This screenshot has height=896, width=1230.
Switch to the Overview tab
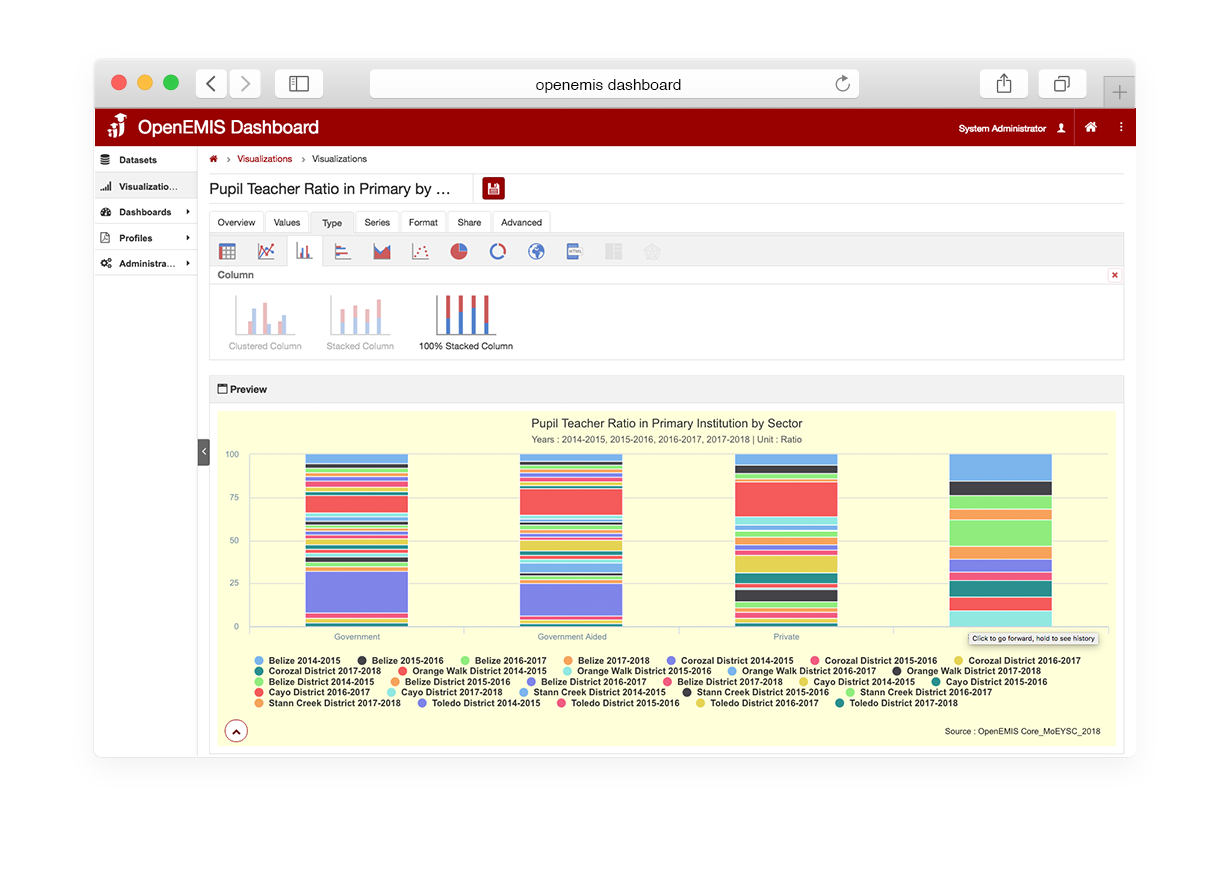click(x=237, y=223)
